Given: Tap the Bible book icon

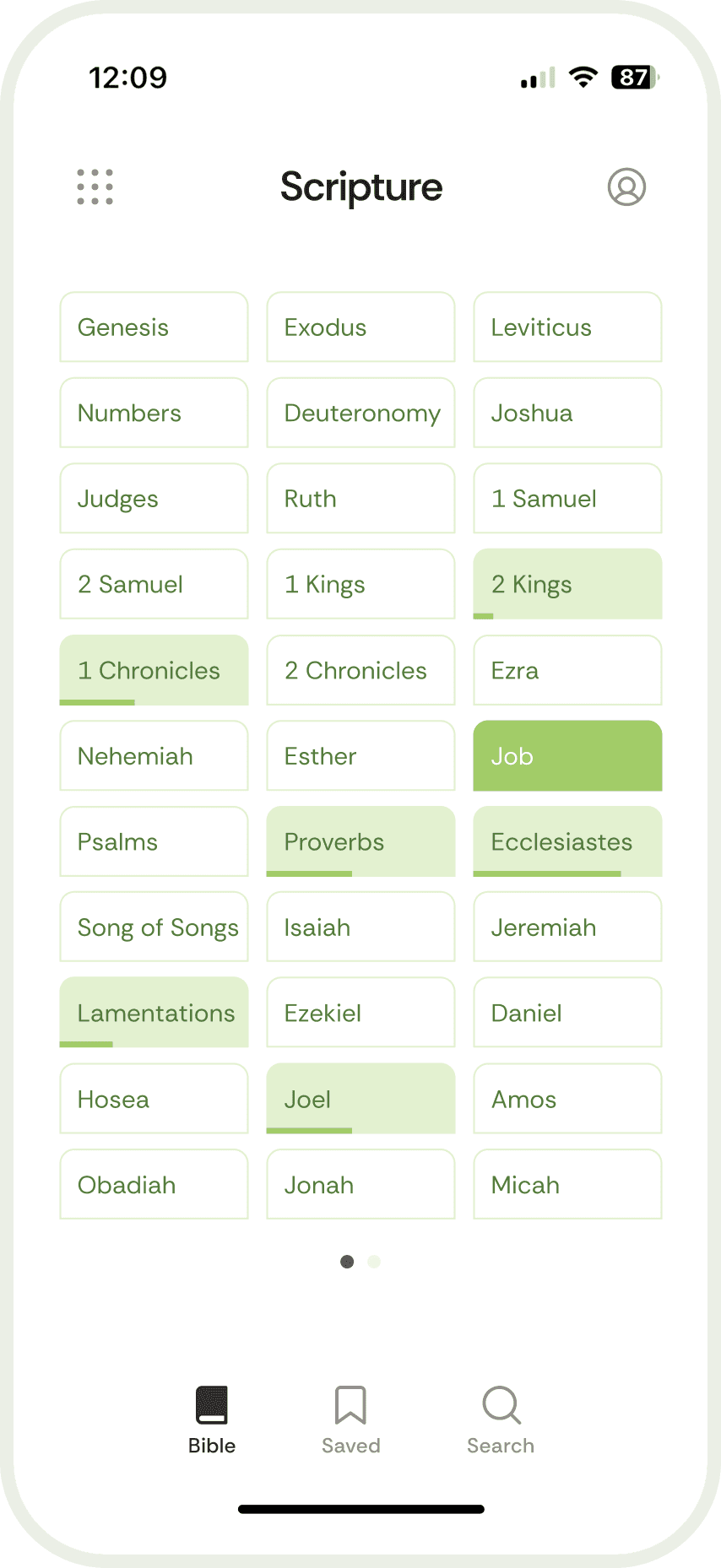Looking at the screenshot, I should (x=212, y=1405).
